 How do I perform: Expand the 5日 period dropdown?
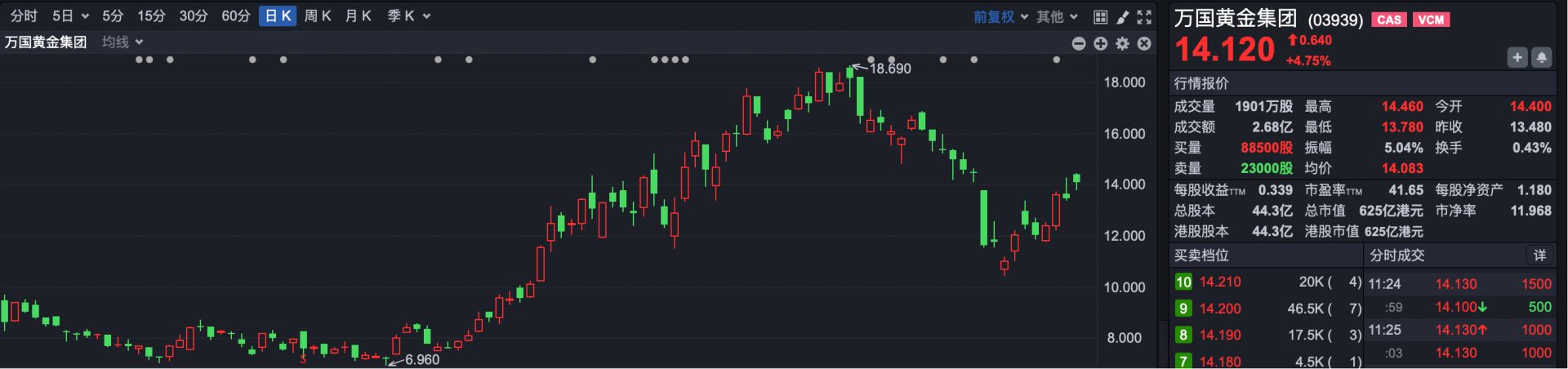click(70, 16)
